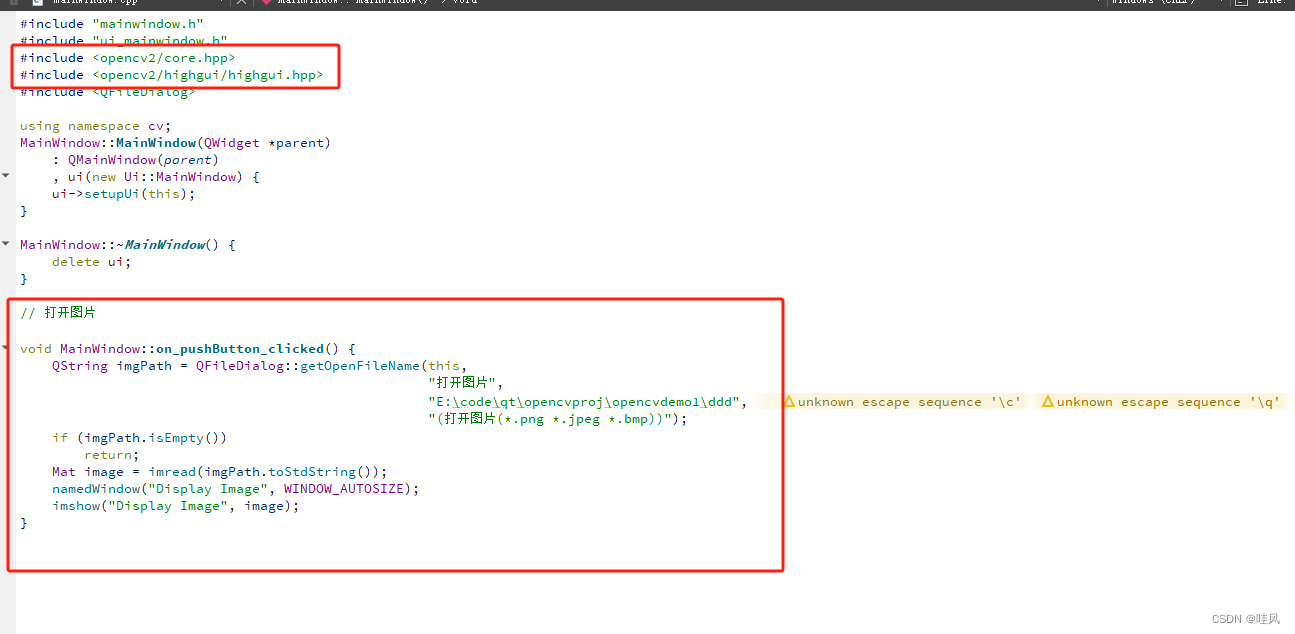Viewport: 1295px width, 634px height.
Task: Click the using namespace cv line
Action: click(96, 126)
